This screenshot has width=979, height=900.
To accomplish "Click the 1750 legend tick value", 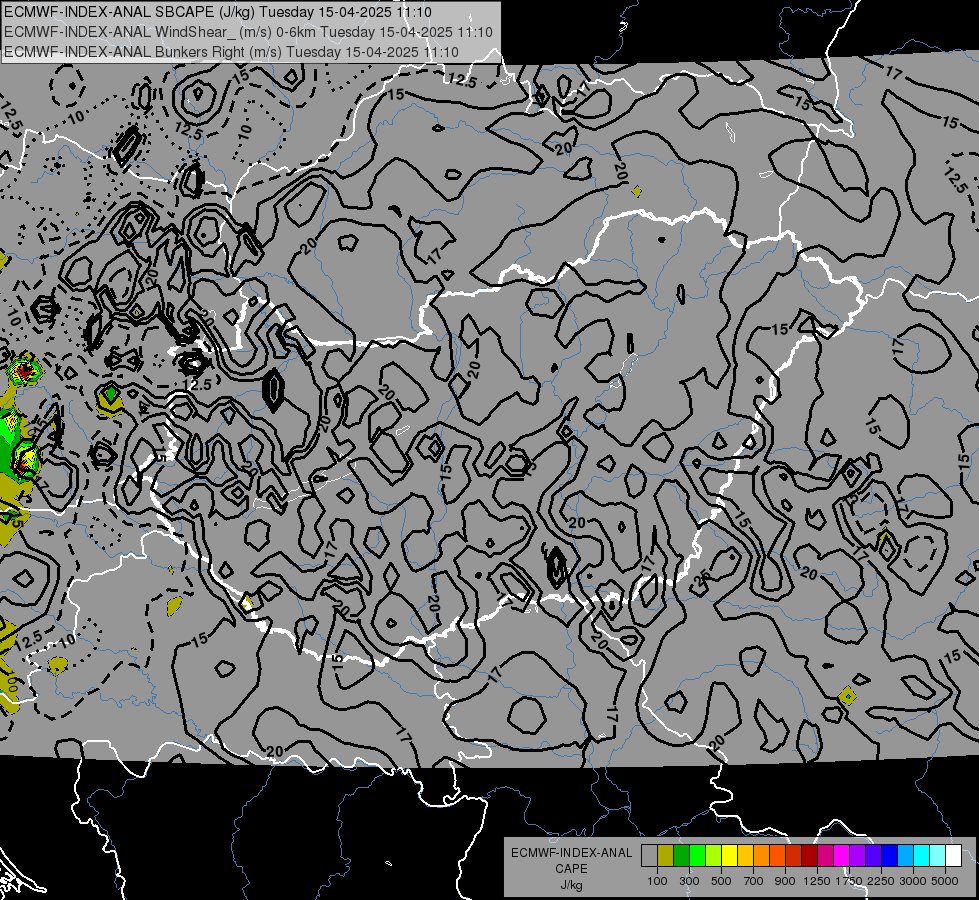I will click(x=849, y=881).
